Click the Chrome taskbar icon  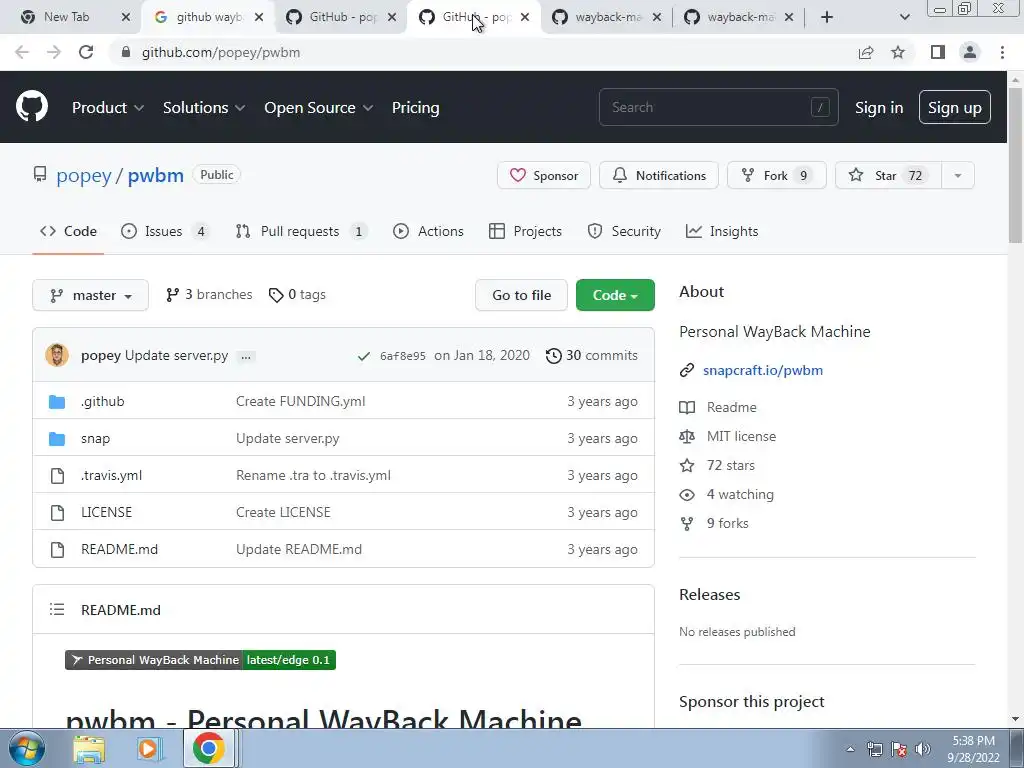tap(209, 748)
